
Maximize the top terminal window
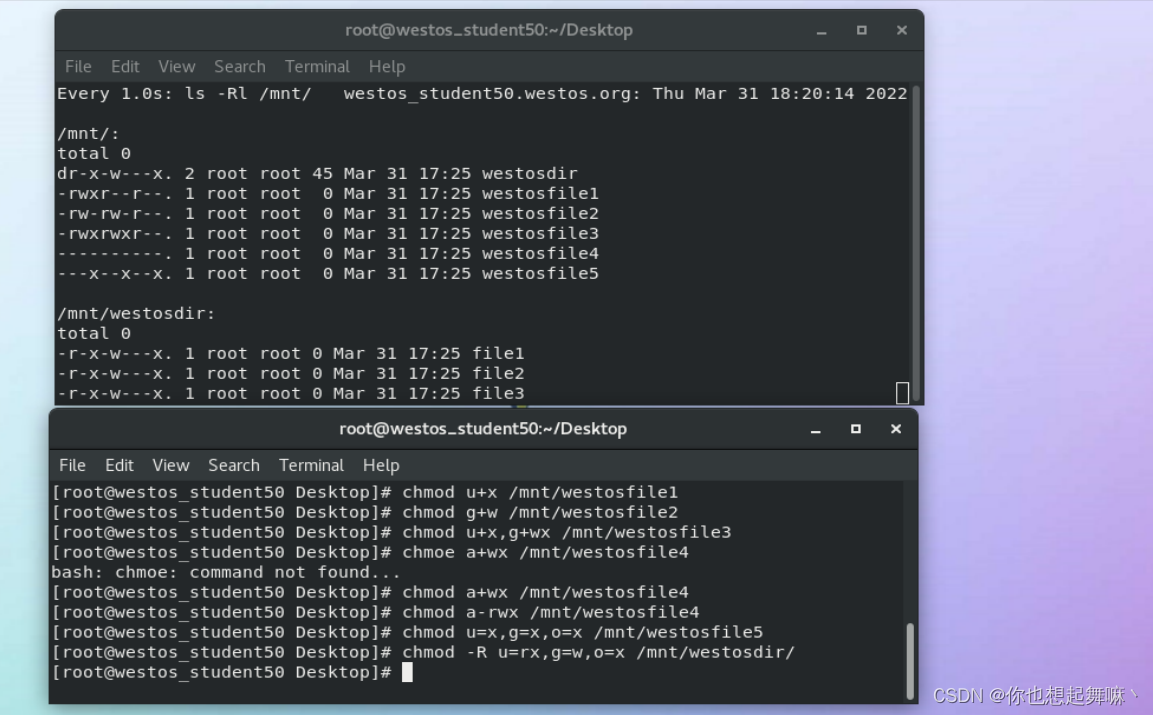pos(861,30)
